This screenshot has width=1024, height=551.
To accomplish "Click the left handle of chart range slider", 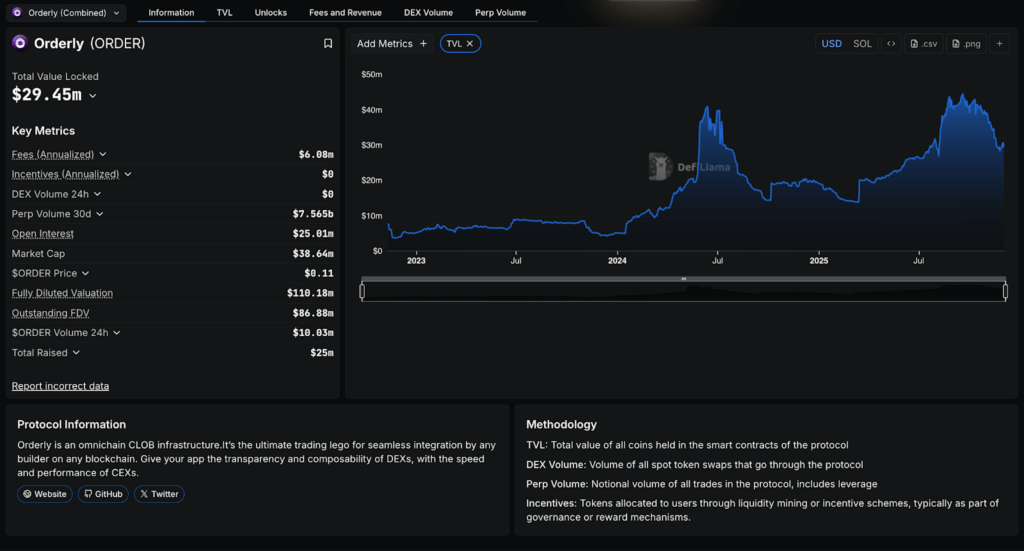I will click(362, 291).
